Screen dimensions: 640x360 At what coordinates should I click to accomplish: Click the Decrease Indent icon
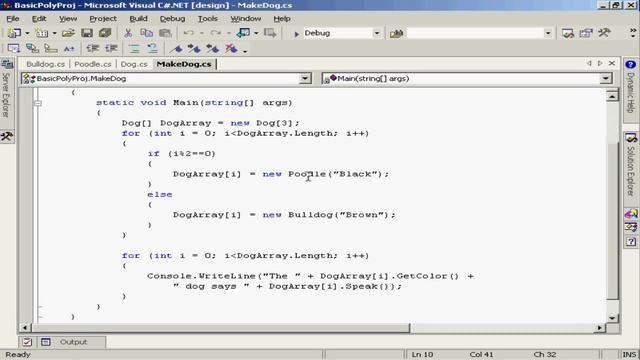click(93, 49)
